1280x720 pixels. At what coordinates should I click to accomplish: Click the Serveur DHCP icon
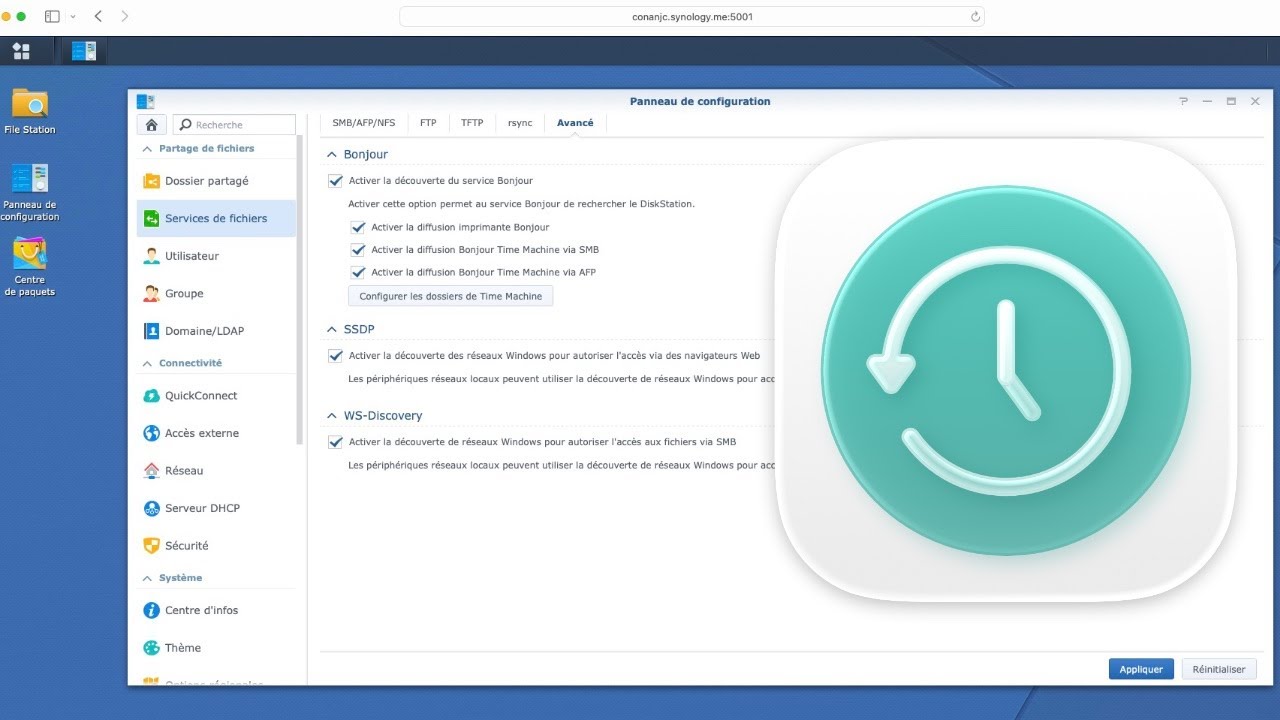151,508
